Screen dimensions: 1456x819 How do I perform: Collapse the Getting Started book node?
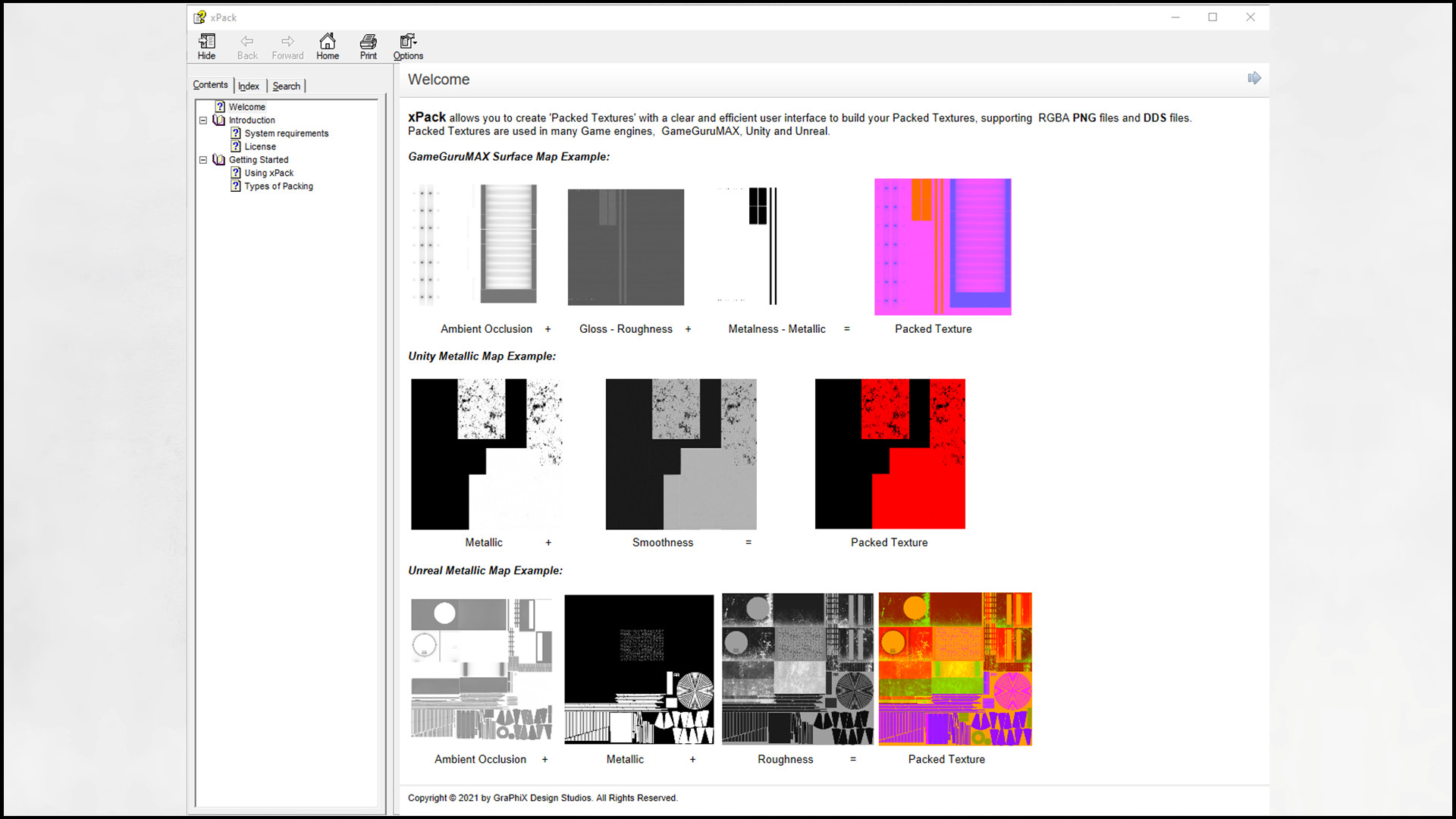(202, 159)
